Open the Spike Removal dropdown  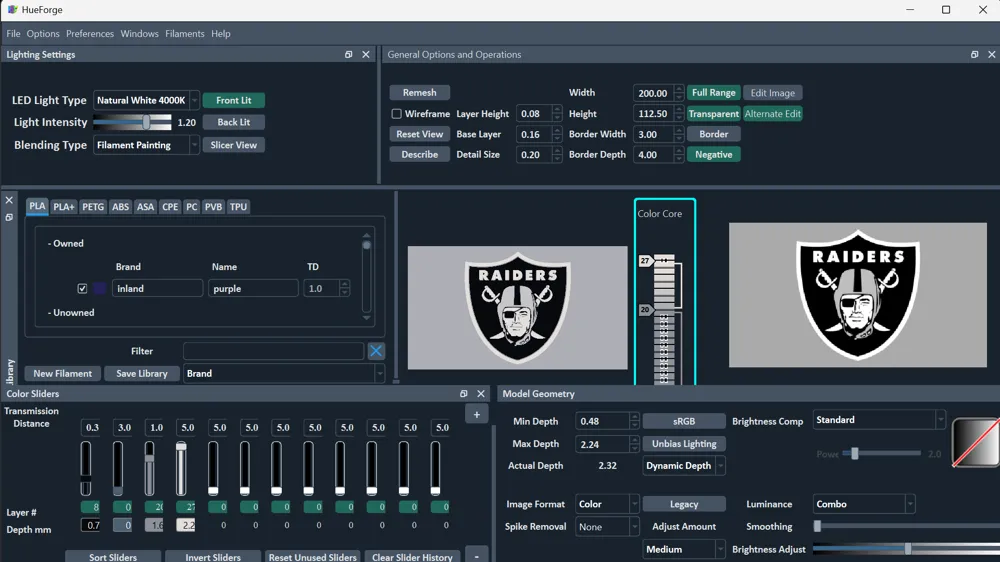(607, 527)
